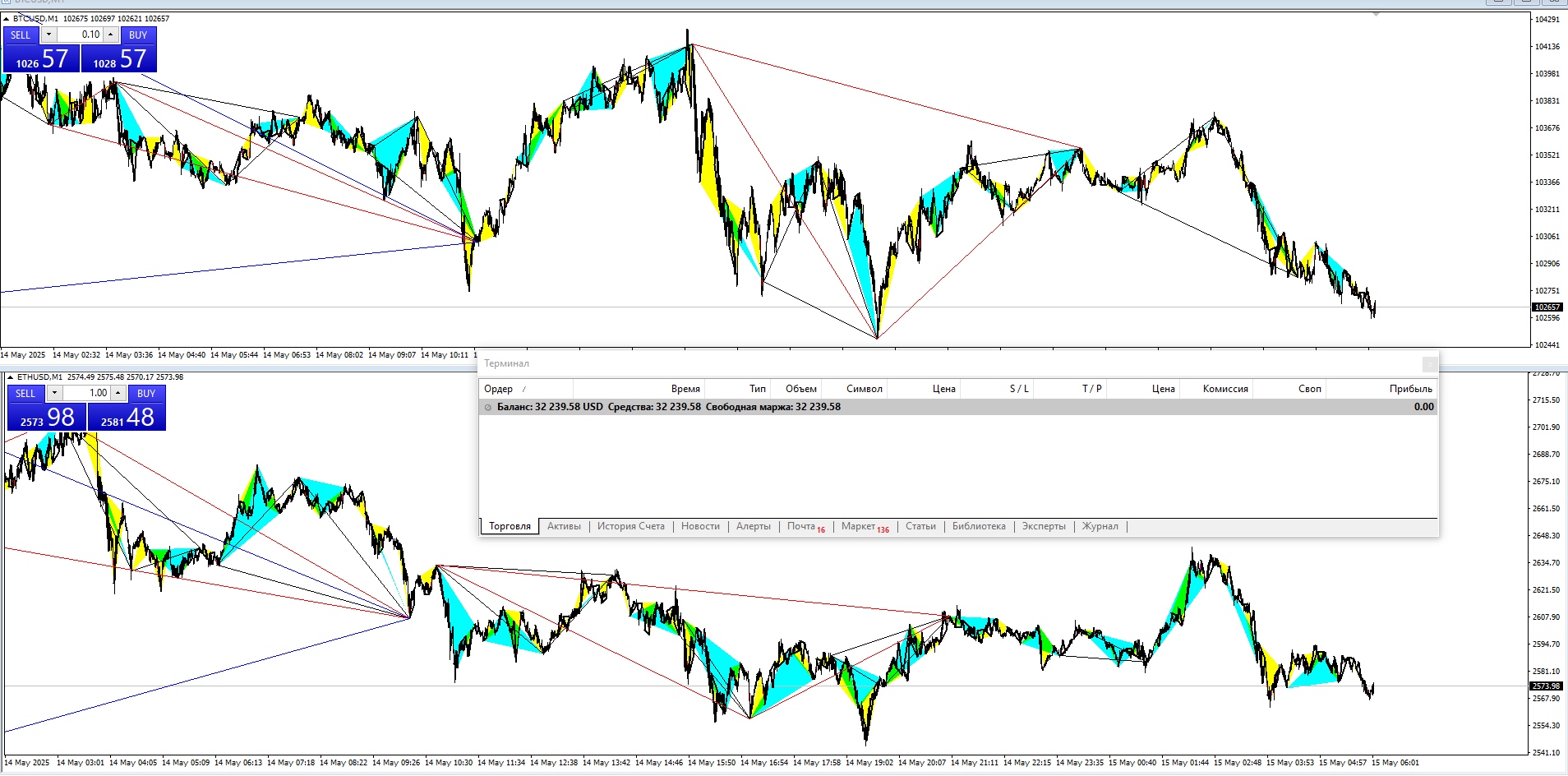Click the BUY button on BTCUSD chart
The width and height of the screenshot is (1568, 776).
[x=138, y=35]
